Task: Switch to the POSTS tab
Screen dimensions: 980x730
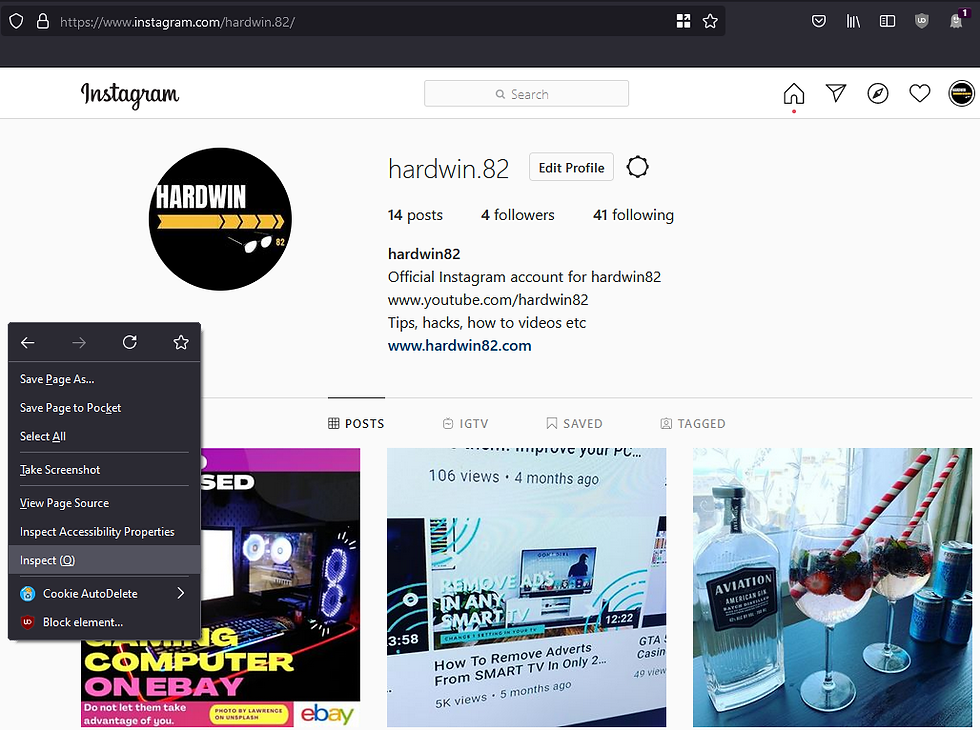Action: 356,423
